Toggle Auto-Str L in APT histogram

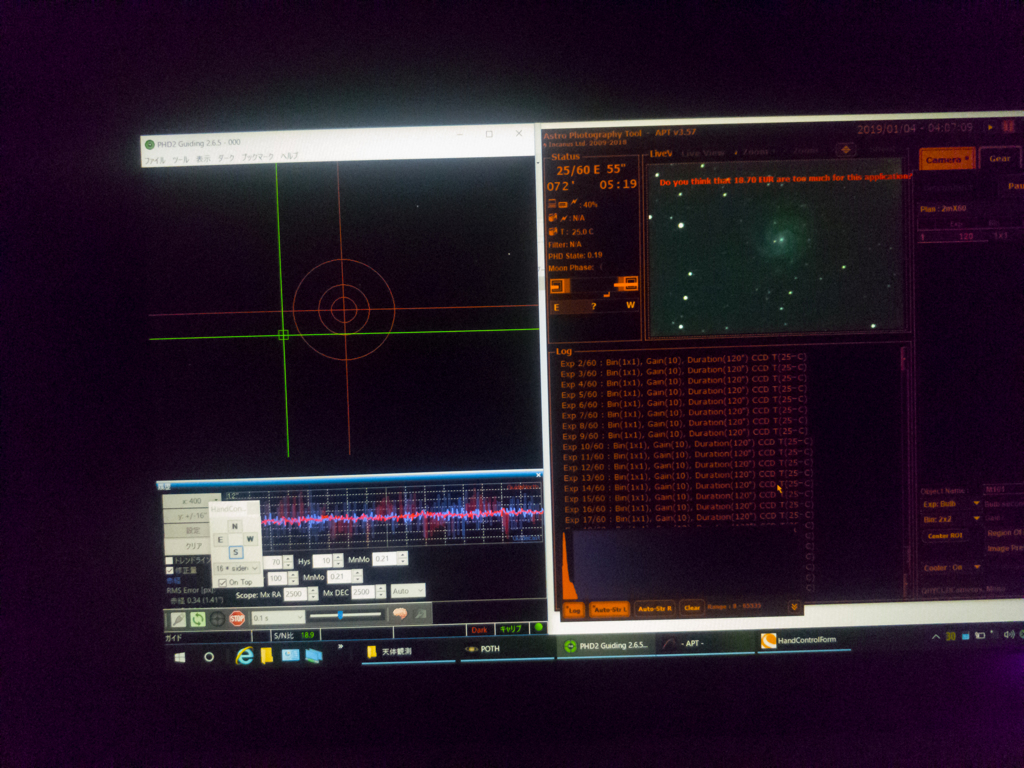(610, 609)
